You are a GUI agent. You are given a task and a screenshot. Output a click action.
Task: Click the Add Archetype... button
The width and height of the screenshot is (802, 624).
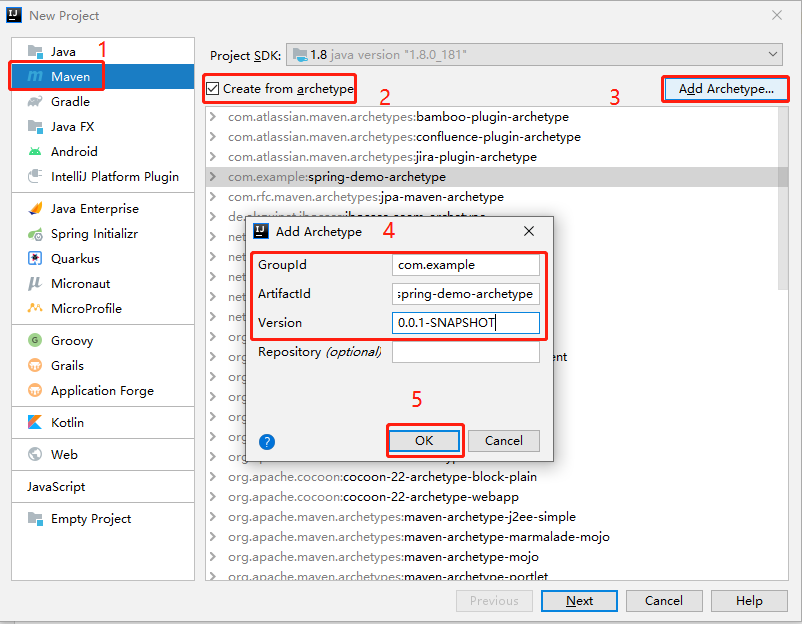pyautogui.click(x=725, y=89)
